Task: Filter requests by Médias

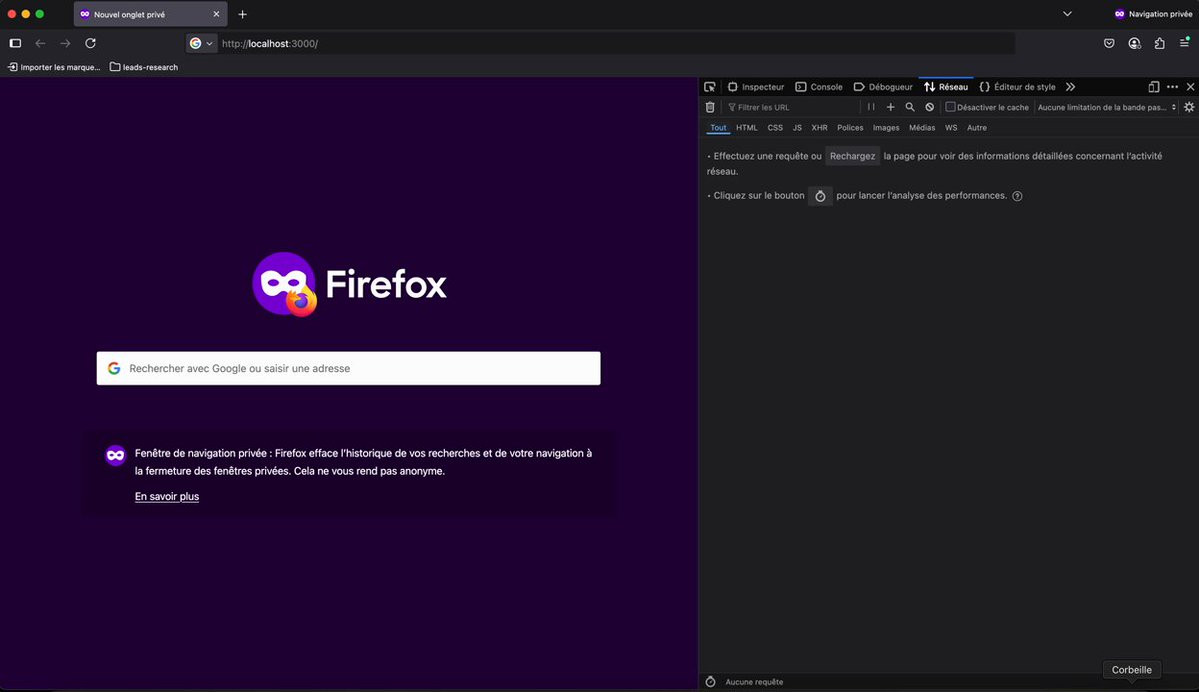Action: (x=921, y=128)
